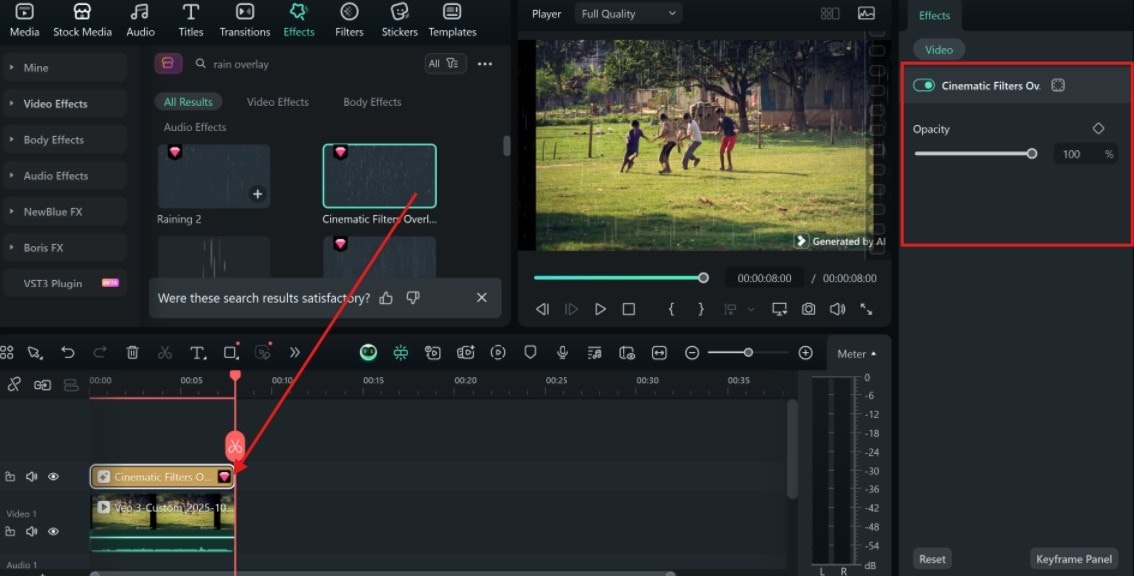Viewport: 1134px width, 576px height.
Task: Open the Full Quality player dropdown
Action: (x=628, y=13)
